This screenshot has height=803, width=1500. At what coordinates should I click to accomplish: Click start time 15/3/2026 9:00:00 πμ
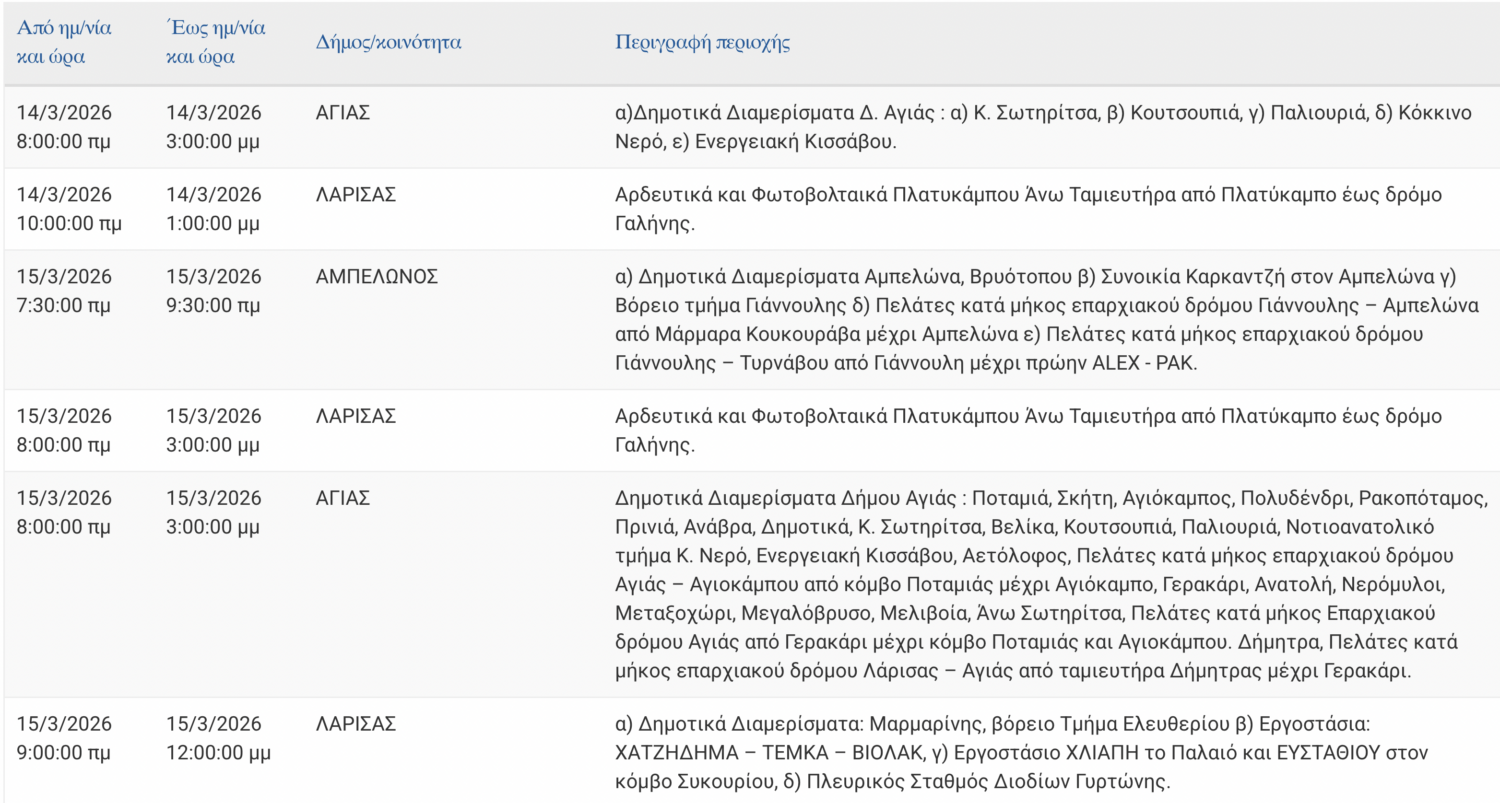64,737
